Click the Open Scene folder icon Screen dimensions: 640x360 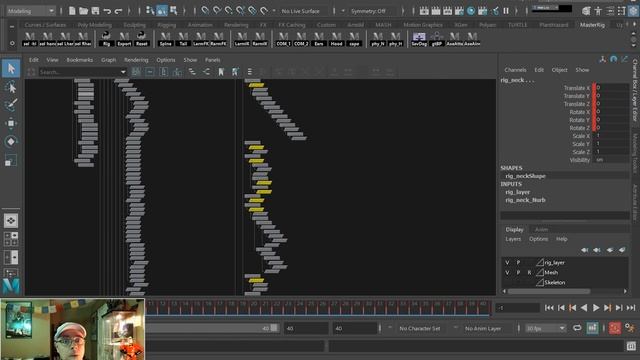84,11
